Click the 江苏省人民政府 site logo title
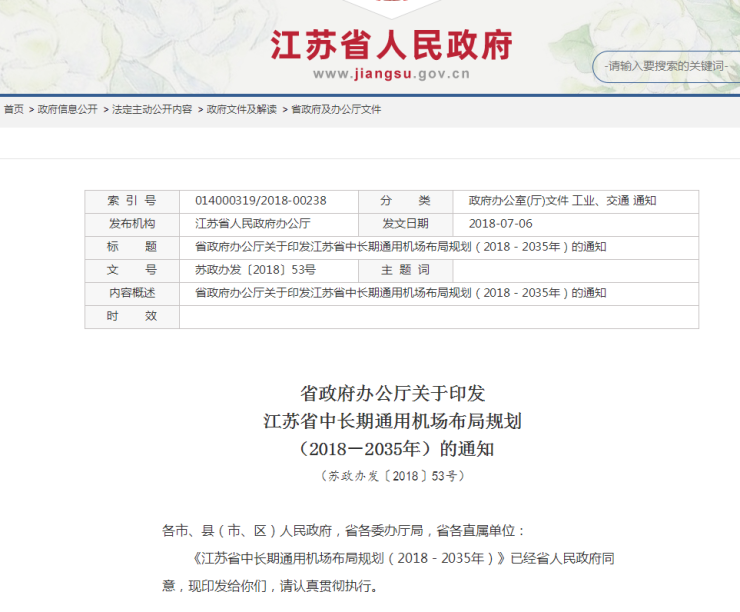This screenshot has width=740, height=612. pos(391,45)
